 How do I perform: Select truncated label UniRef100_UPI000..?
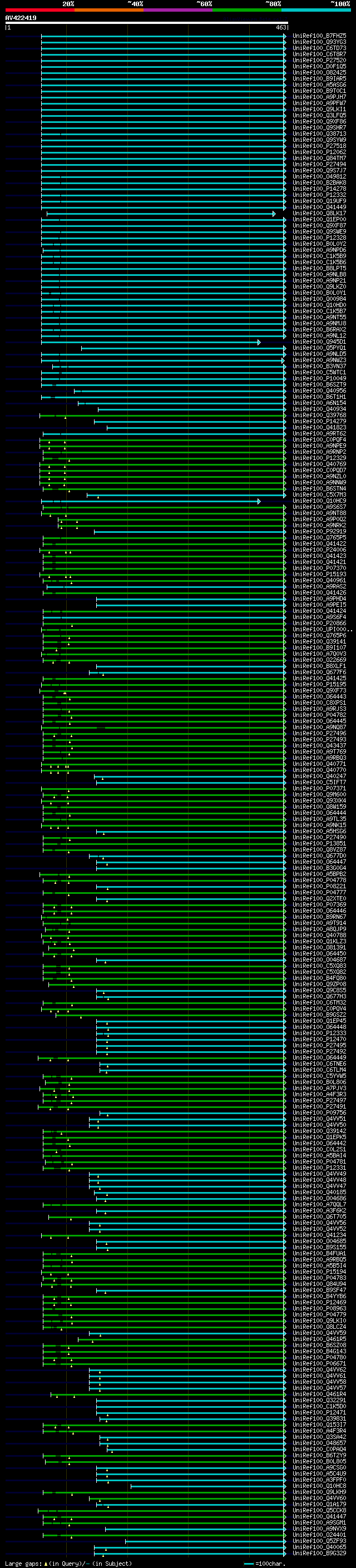[x=322, y=630]
